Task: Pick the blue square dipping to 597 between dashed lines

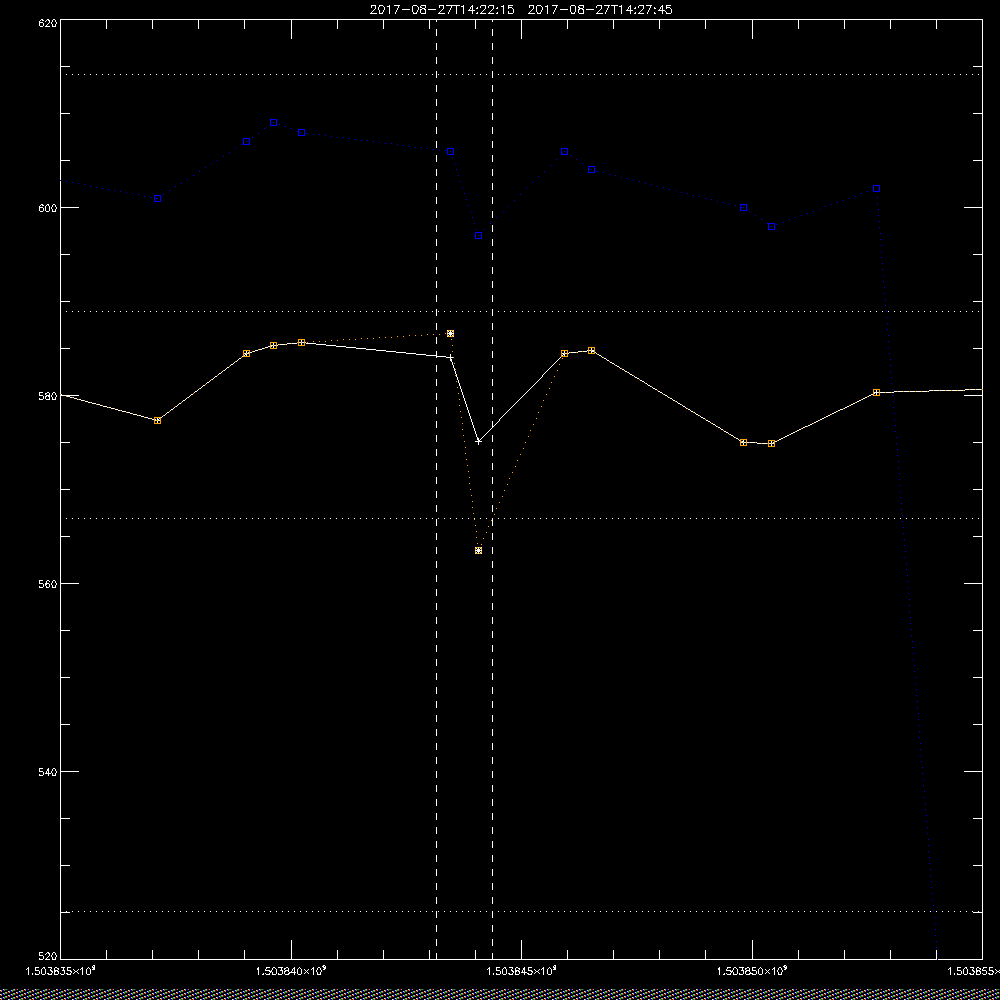Action: (x=478, y=236)
